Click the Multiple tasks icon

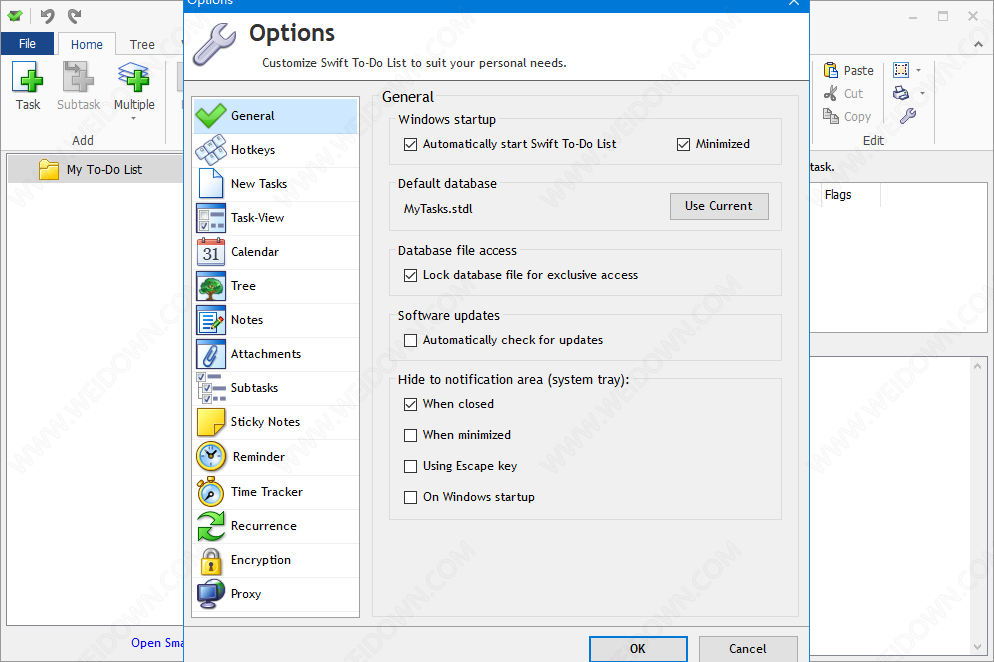tap(134, 77)
